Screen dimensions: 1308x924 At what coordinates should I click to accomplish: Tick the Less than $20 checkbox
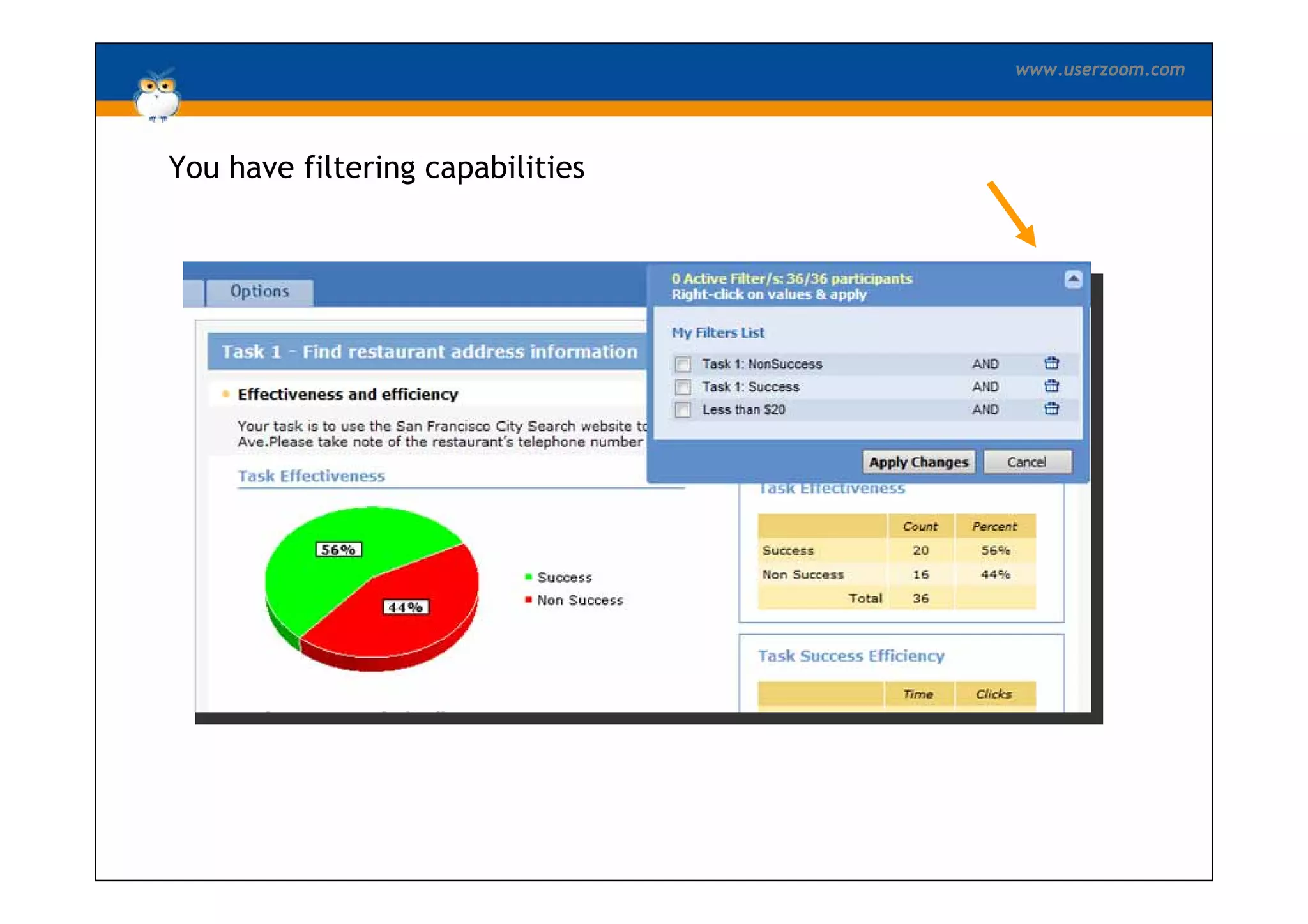pos(683,410)
